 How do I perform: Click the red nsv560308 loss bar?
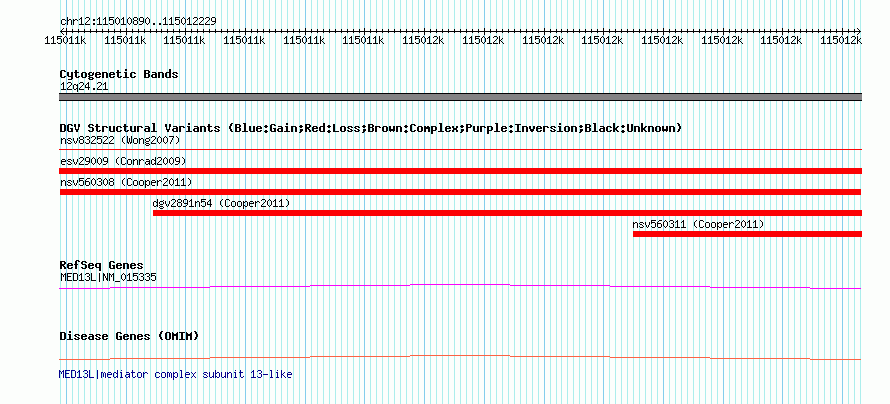(x=460, y=192)
